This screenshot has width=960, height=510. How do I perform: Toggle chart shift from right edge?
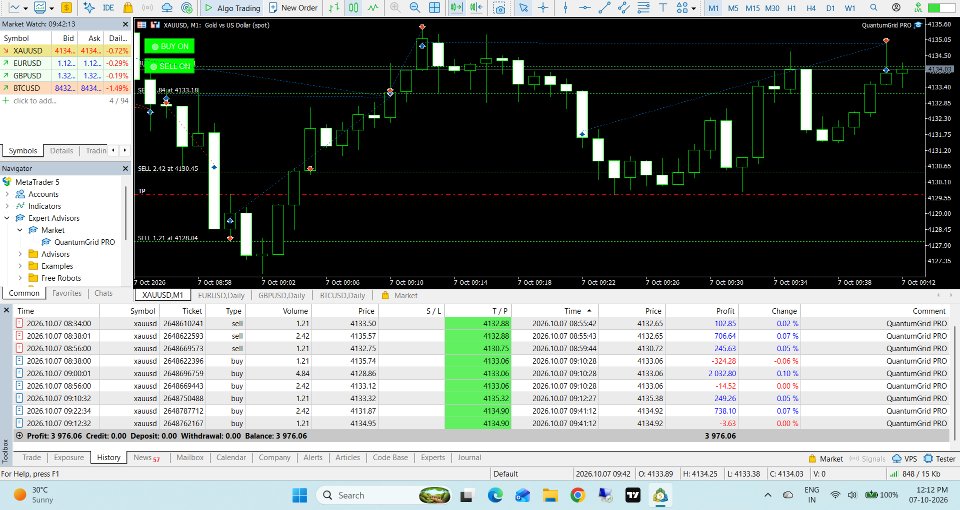click(x=476, y=7)
